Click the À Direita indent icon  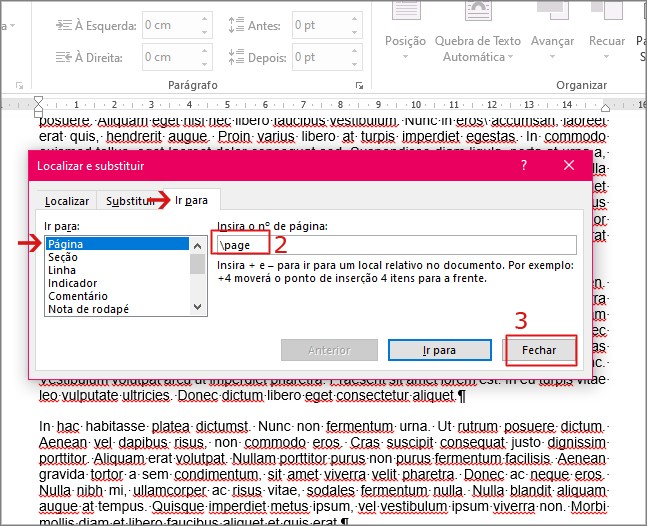click(x=64, y=57)
